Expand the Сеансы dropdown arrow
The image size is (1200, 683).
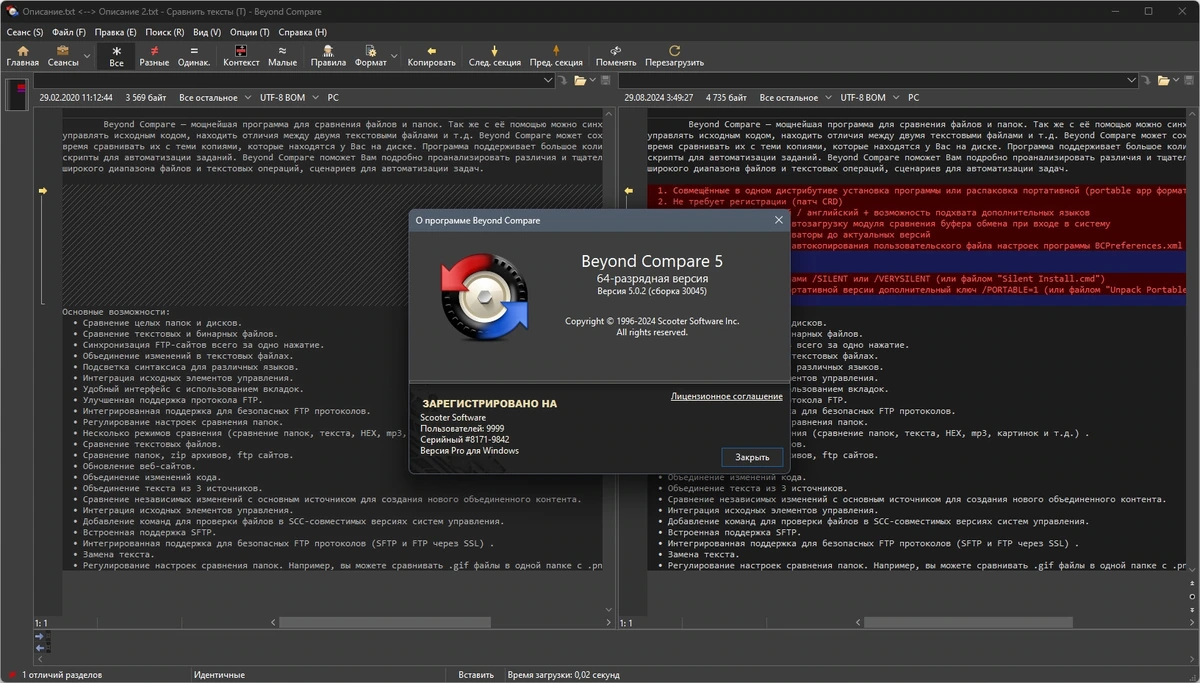(88, 57)
